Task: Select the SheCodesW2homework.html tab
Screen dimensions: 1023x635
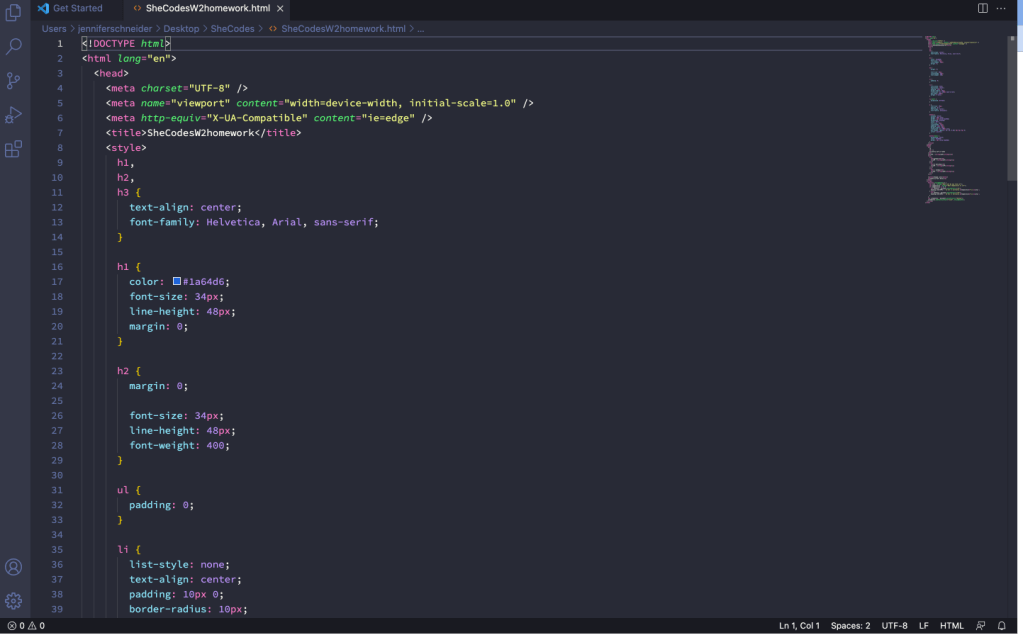Action: 207,8
